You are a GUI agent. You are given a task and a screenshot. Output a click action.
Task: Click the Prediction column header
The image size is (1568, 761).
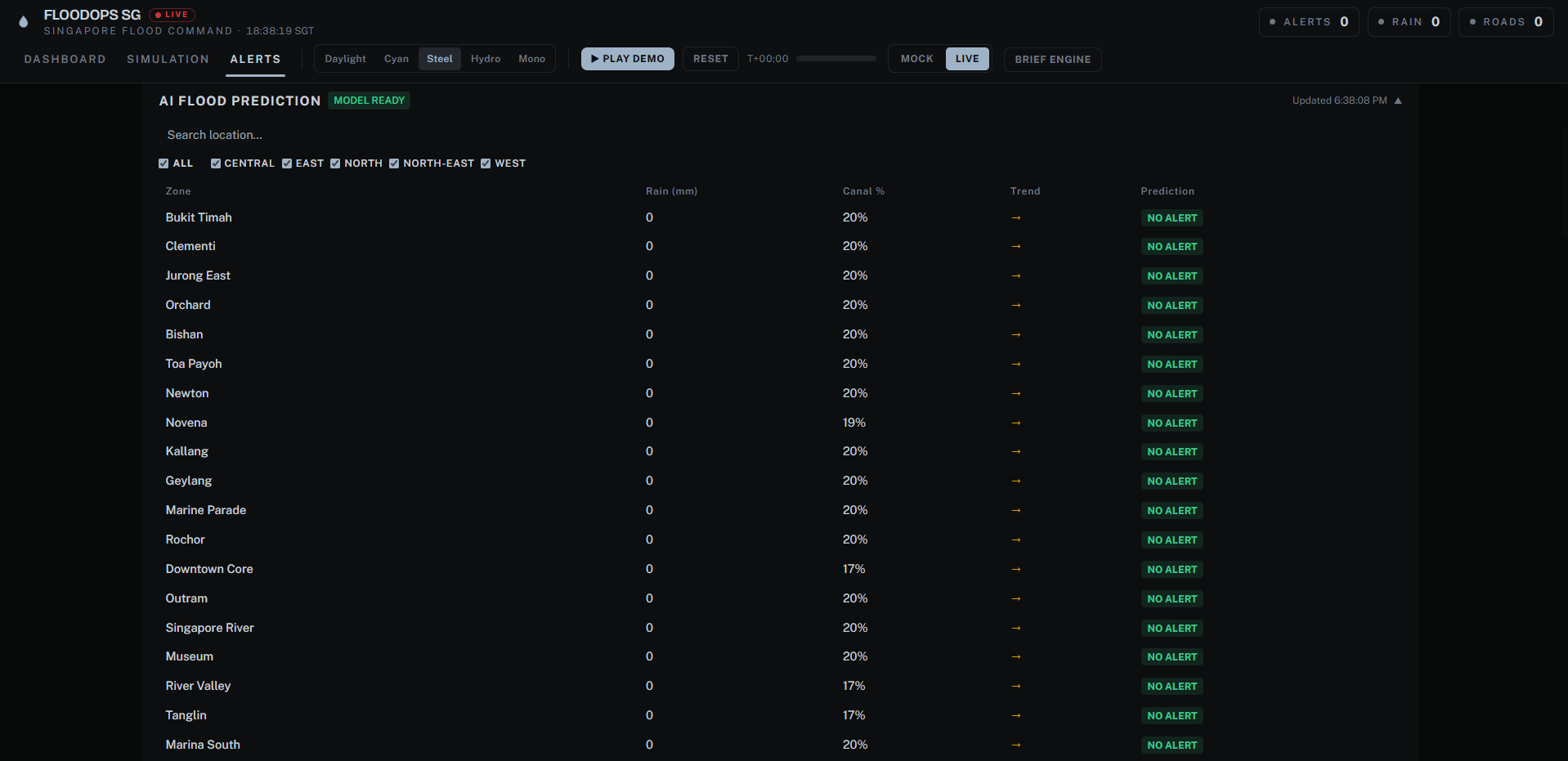point(1167,191)
